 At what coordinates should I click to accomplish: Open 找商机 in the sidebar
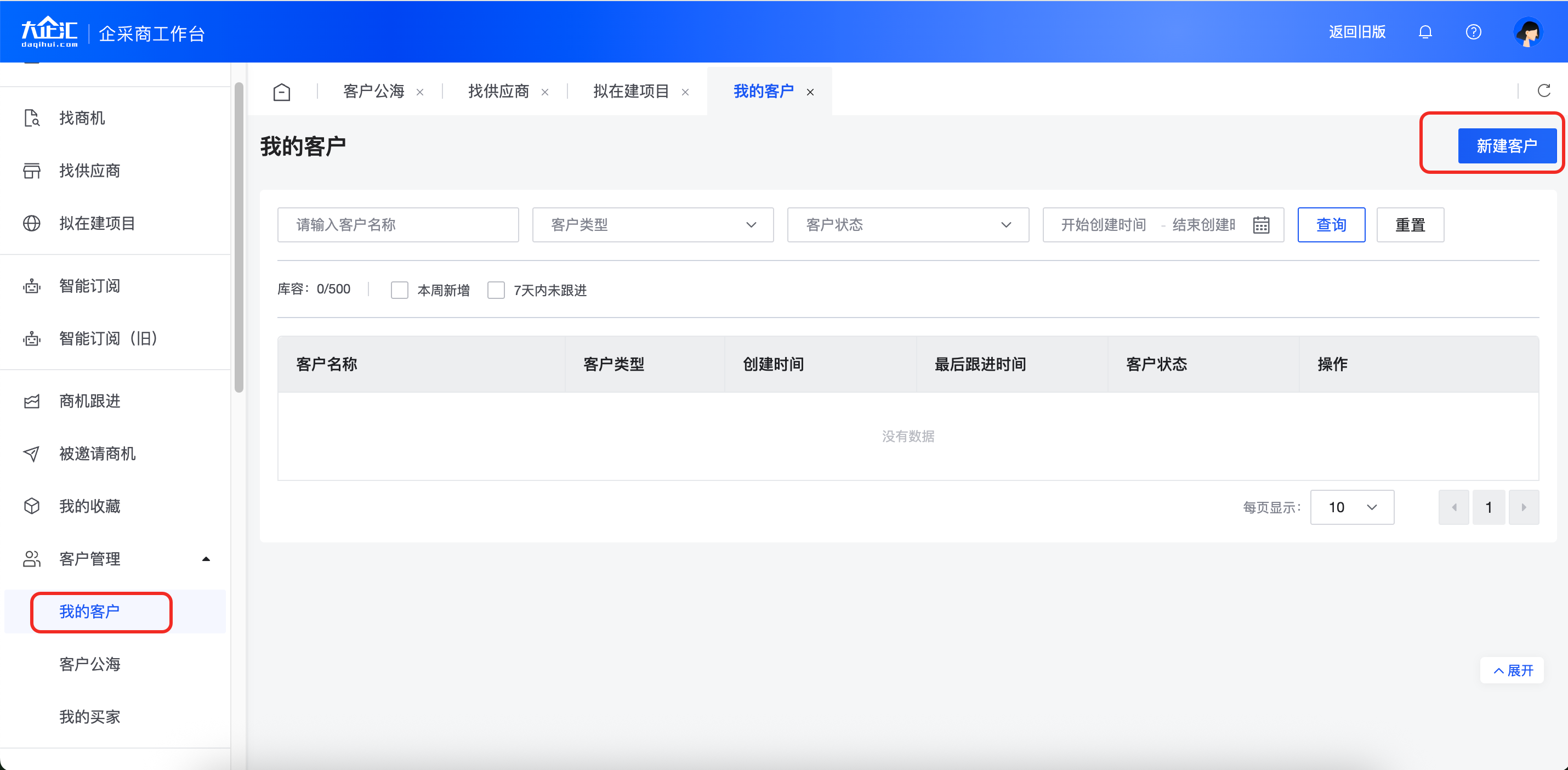82,118
